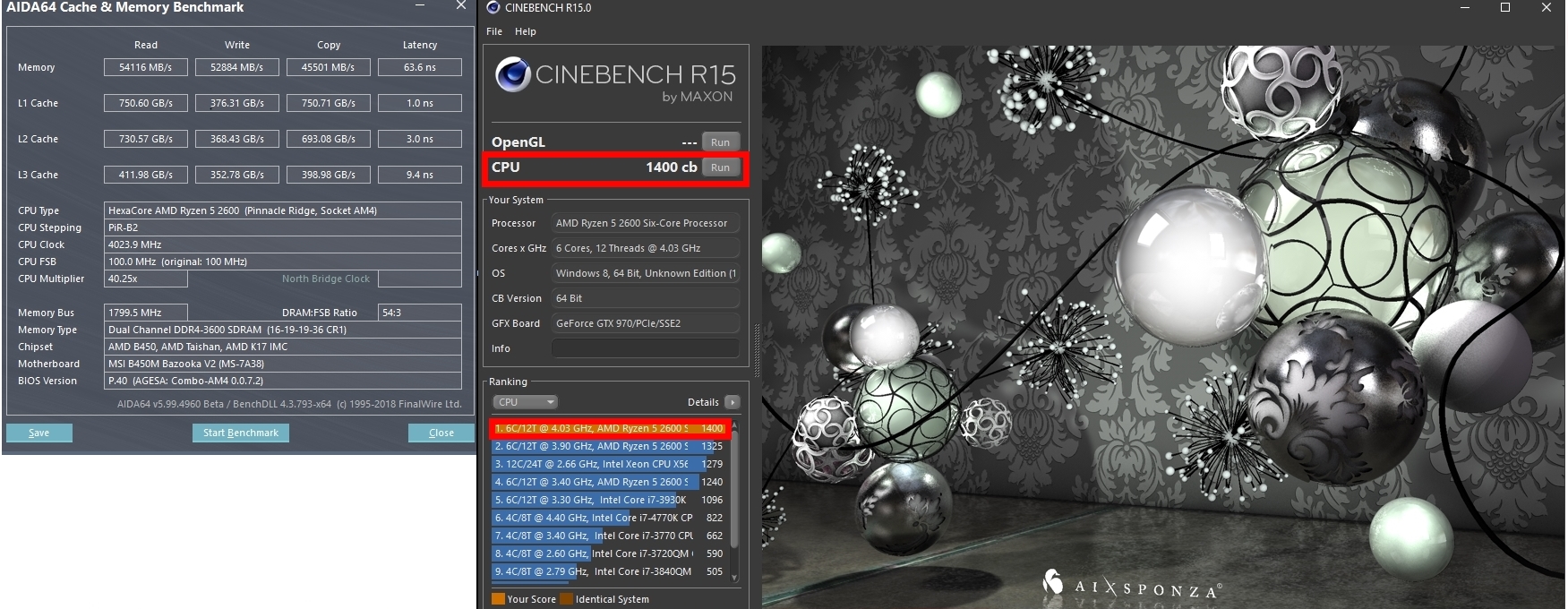Click Close button in AIDA64 window
Viewport: 1568px width, 609px height.
(441, 433)
